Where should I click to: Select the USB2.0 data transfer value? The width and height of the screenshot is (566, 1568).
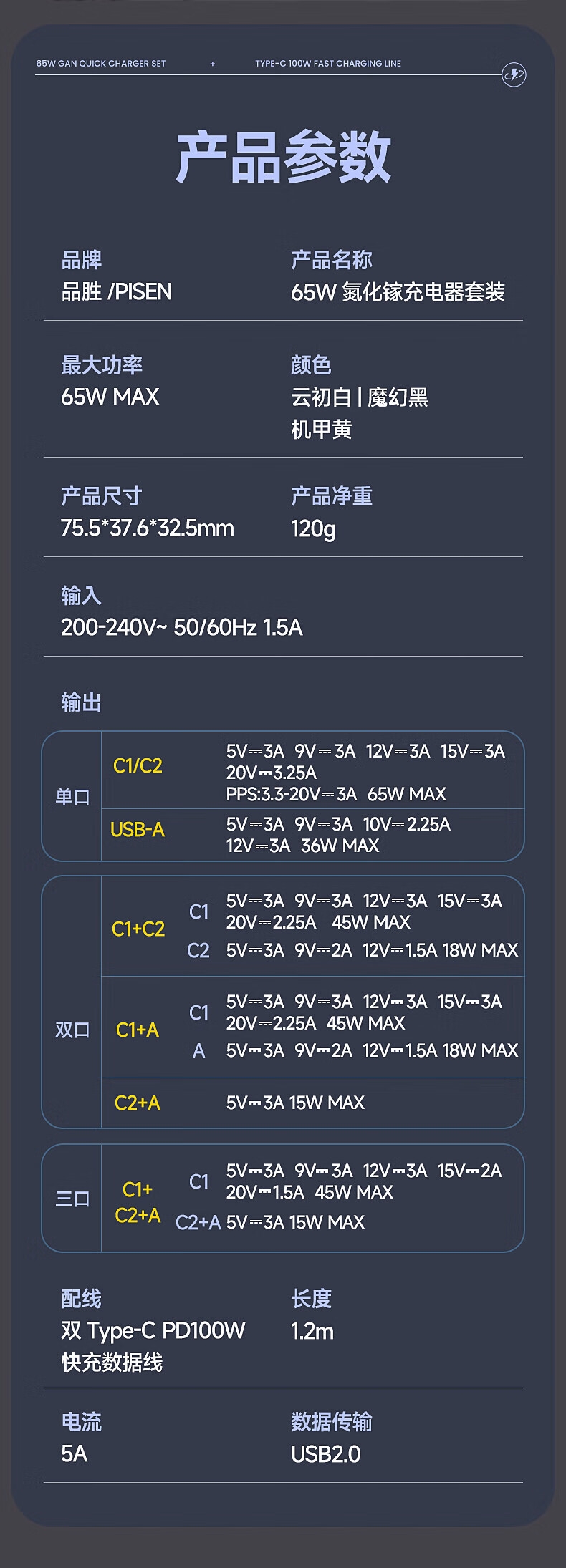point(326,1454)
